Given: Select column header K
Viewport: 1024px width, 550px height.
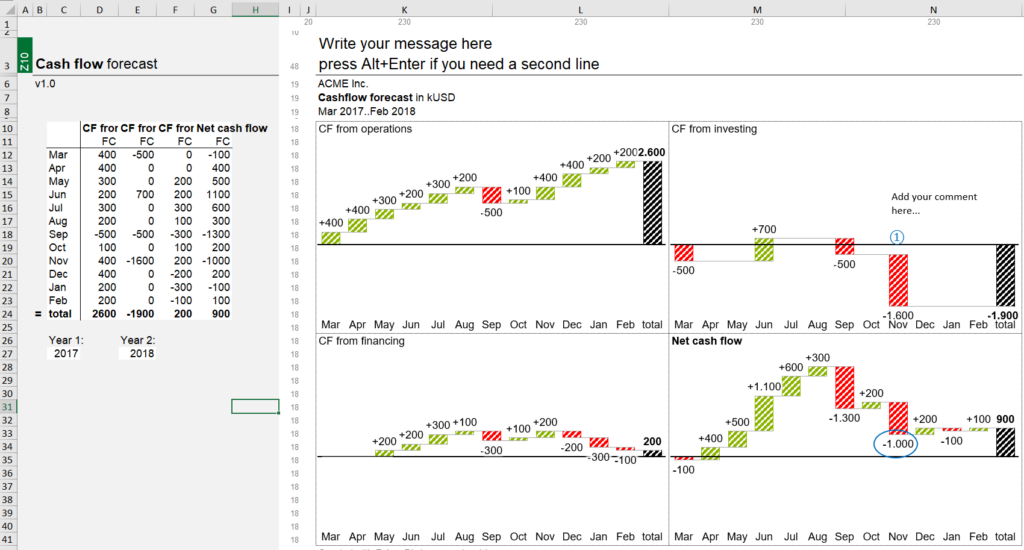Looking at the screenshot, I should (404, 10).
